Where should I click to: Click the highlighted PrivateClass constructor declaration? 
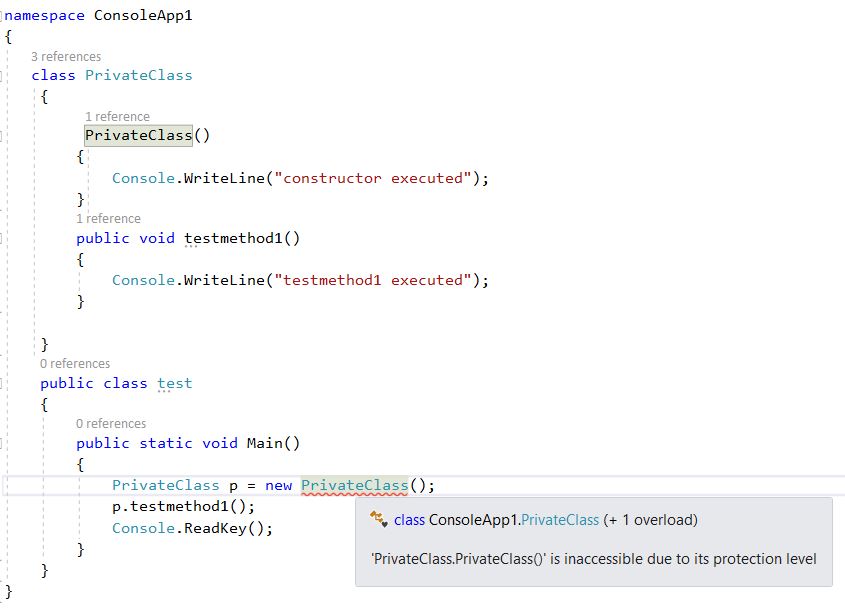138,135
